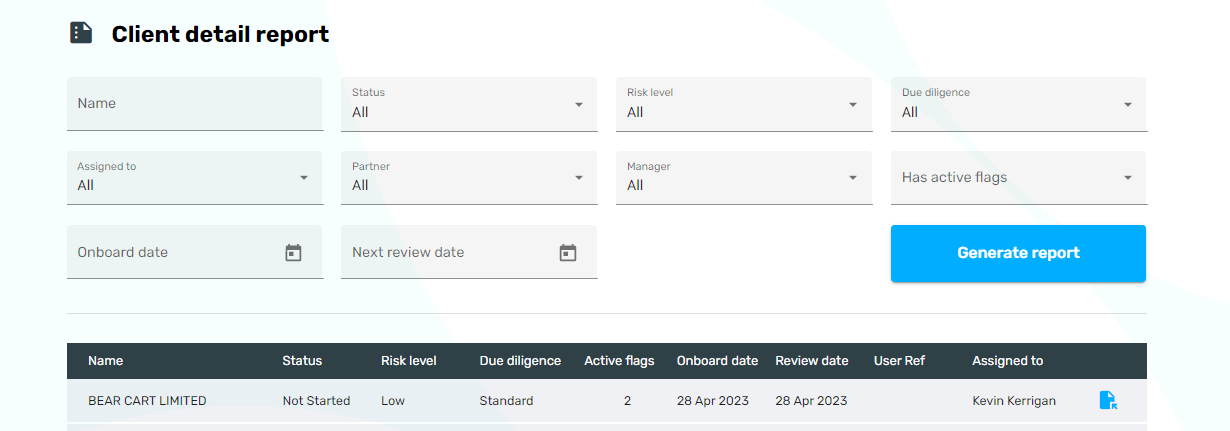Open Onboard date calendar picker icon
The image size is (1230, 431).
point(293,253)
